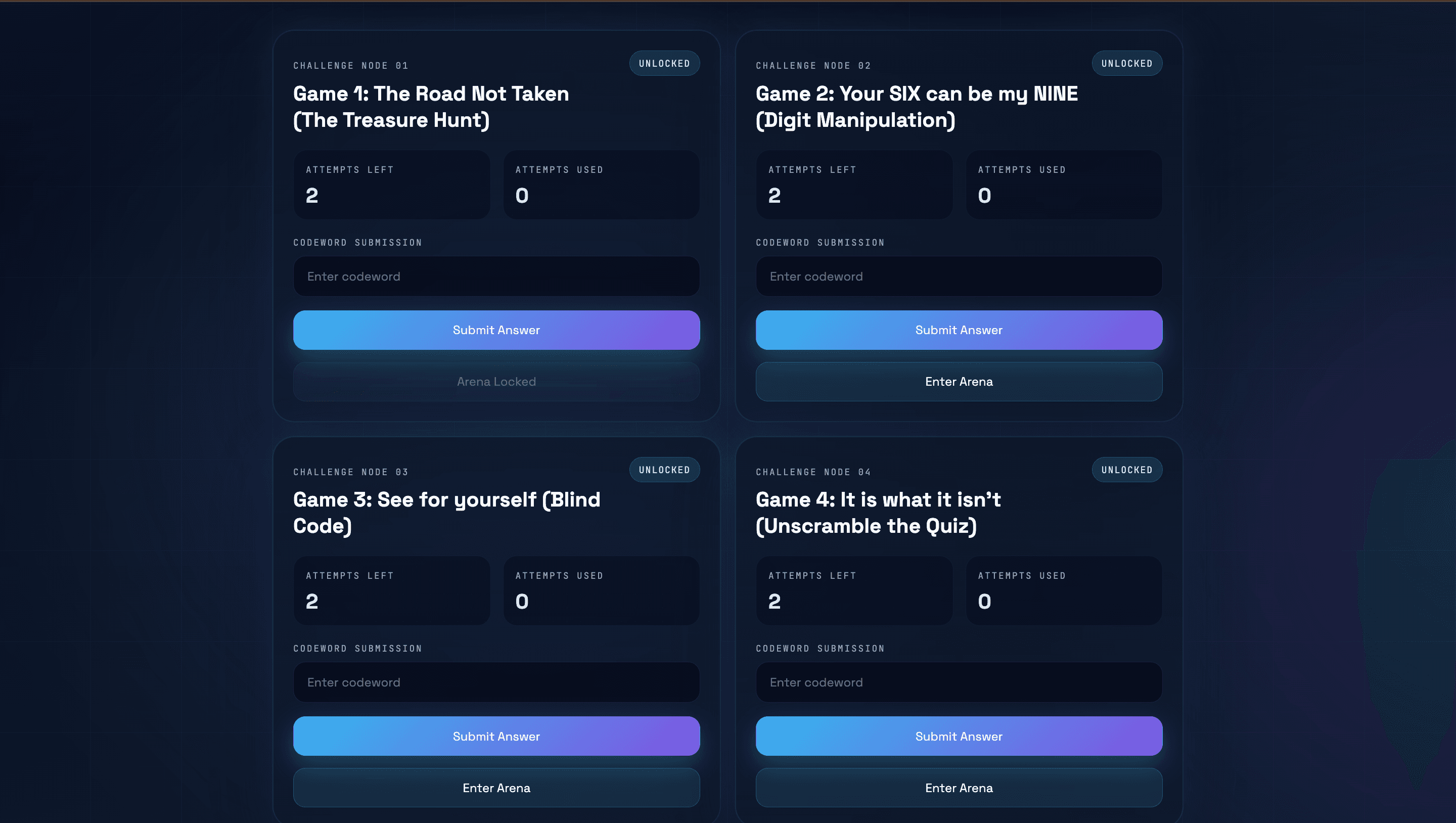Click the Submit Answer button for Game 2
Screen dimensions: 1456x823
[x=959, y=330]
